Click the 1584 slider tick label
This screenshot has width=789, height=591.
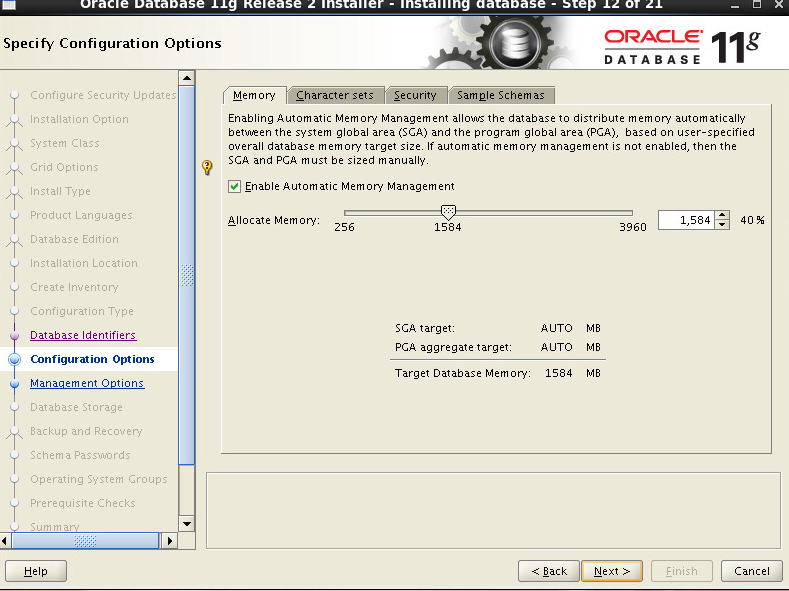point(447,227)
